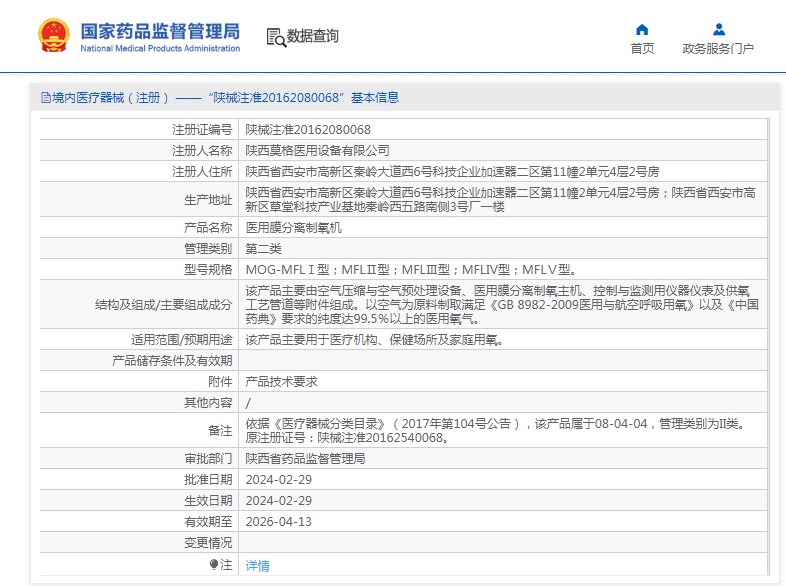Viewport: 786px width, 586px height.
Task: Open the 详情 link
Action: 257,565
